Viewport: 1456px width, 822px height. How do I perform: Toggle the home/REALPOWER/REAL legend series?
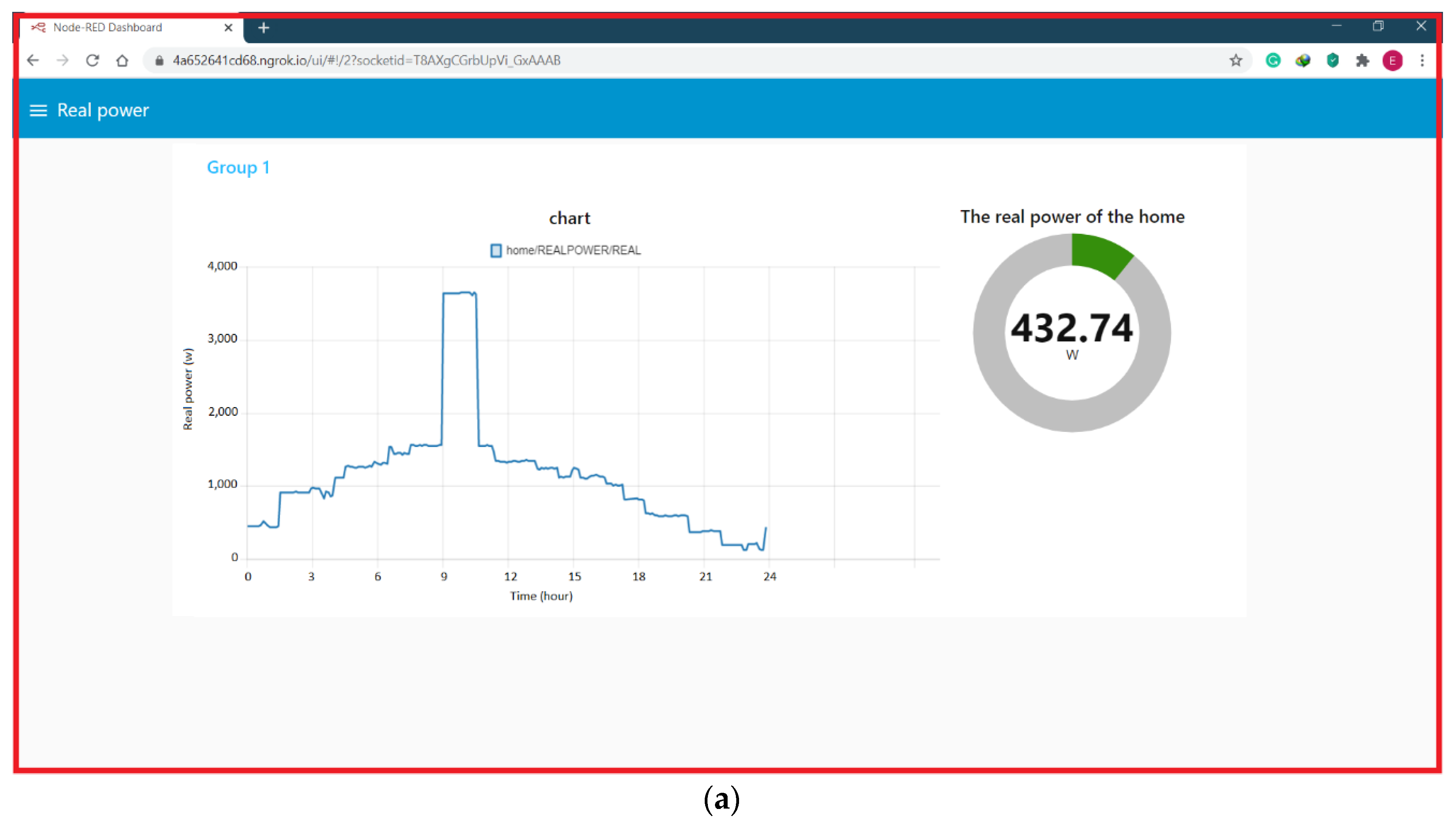click(x=565, y=251)
